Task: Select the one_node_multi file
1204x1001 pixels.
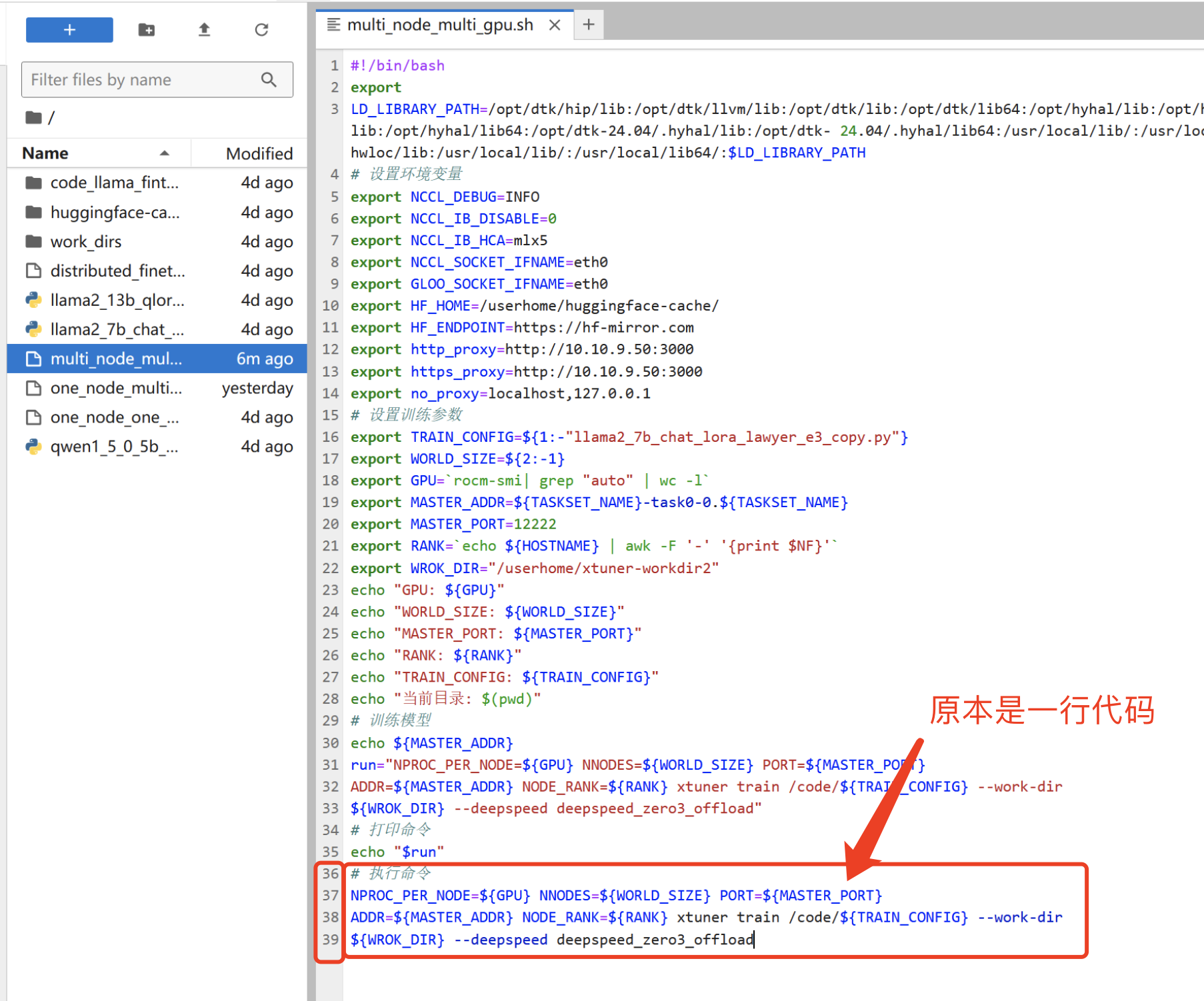Action: coord(116,389)
